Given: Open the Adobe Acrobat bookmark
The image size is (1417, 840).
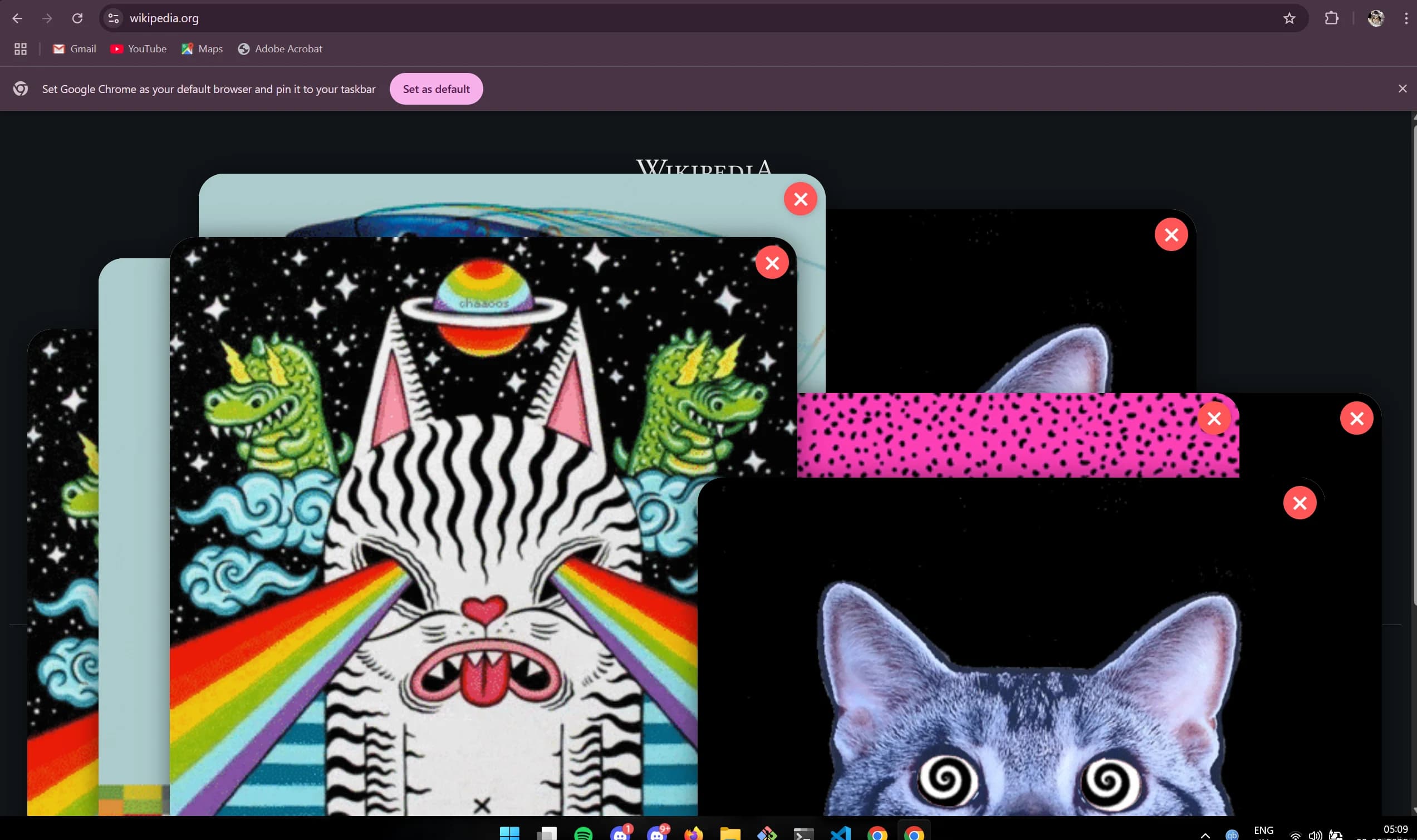Looking at the screenshot, I should [280, 49].
